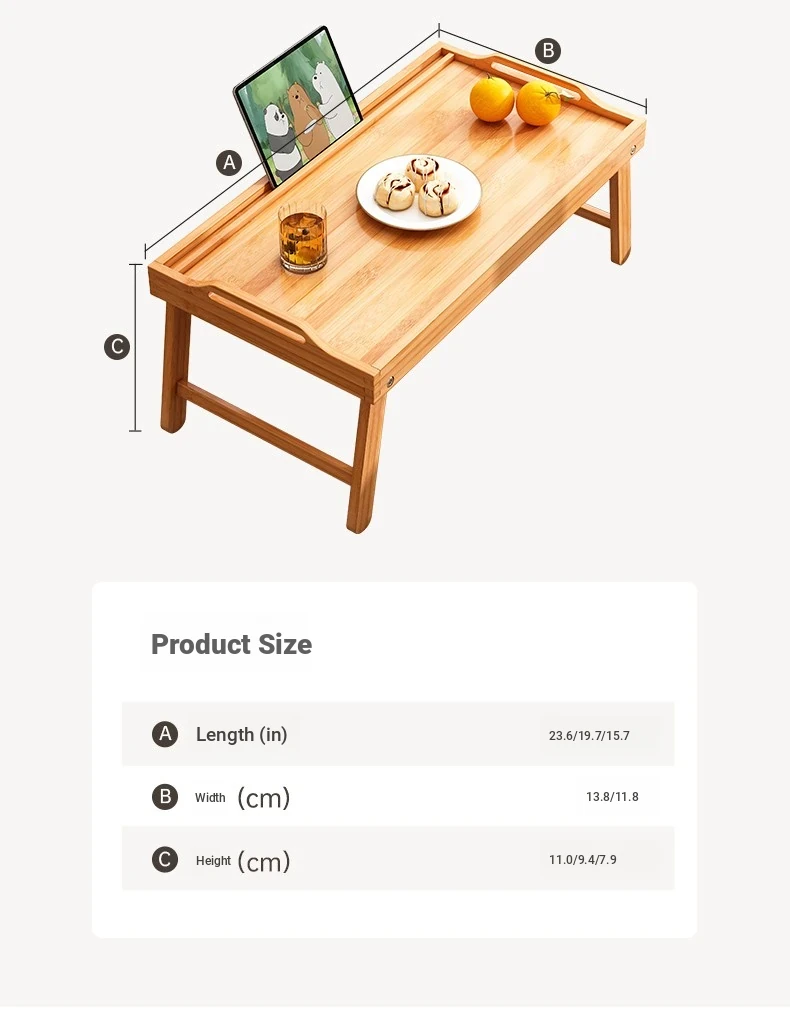790x1012 pixels.
Task: Click the glass of tea on the tray
Action: click(302, 237)
